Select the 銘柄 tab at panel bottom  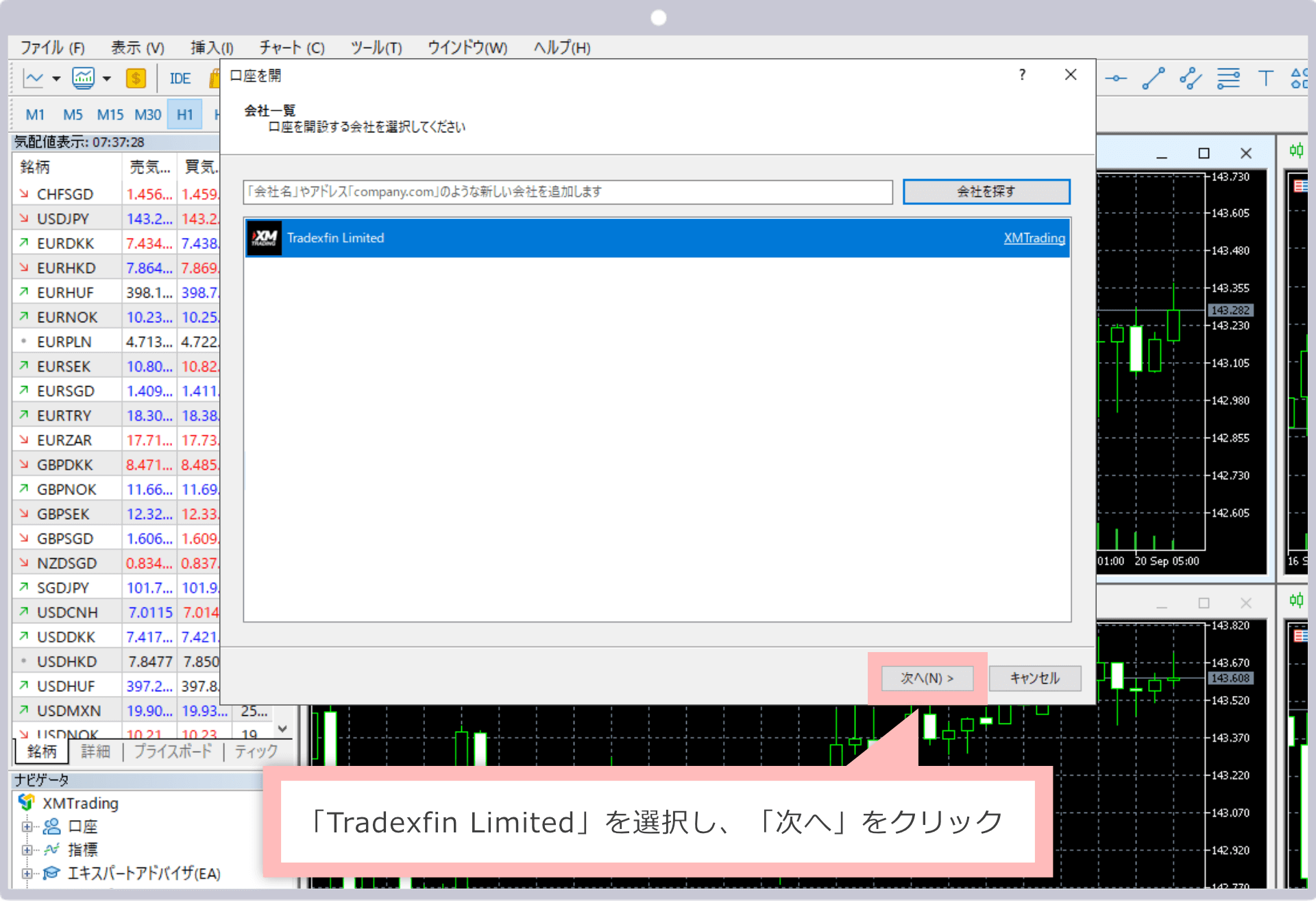click(42, 751)
